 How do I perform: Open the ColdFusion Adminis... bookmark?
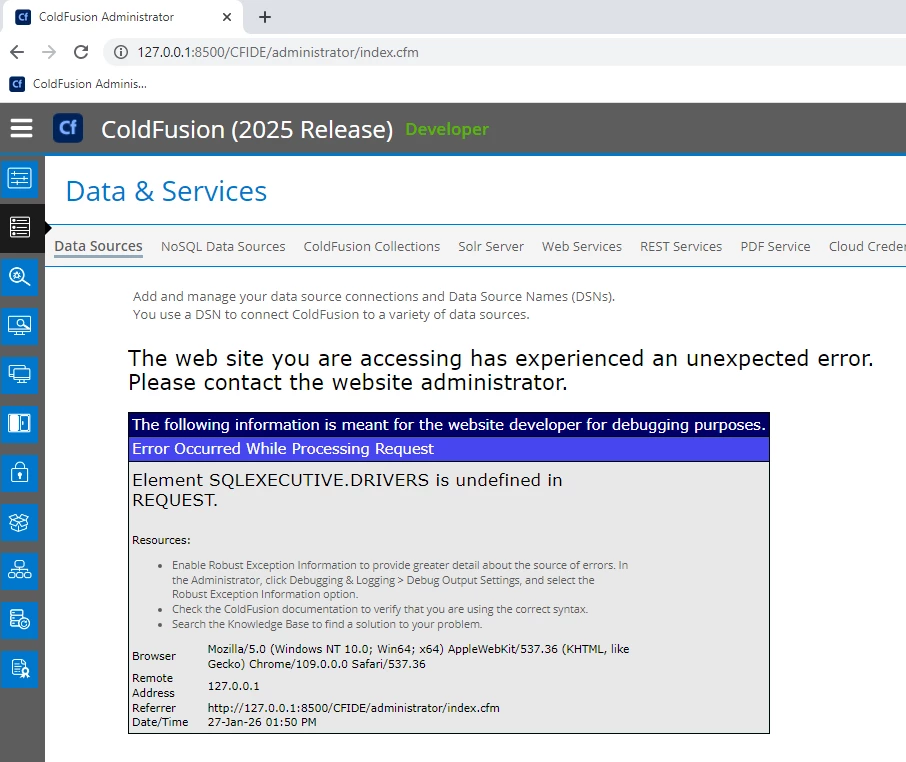pyautogui.click(x=78, y=84)
